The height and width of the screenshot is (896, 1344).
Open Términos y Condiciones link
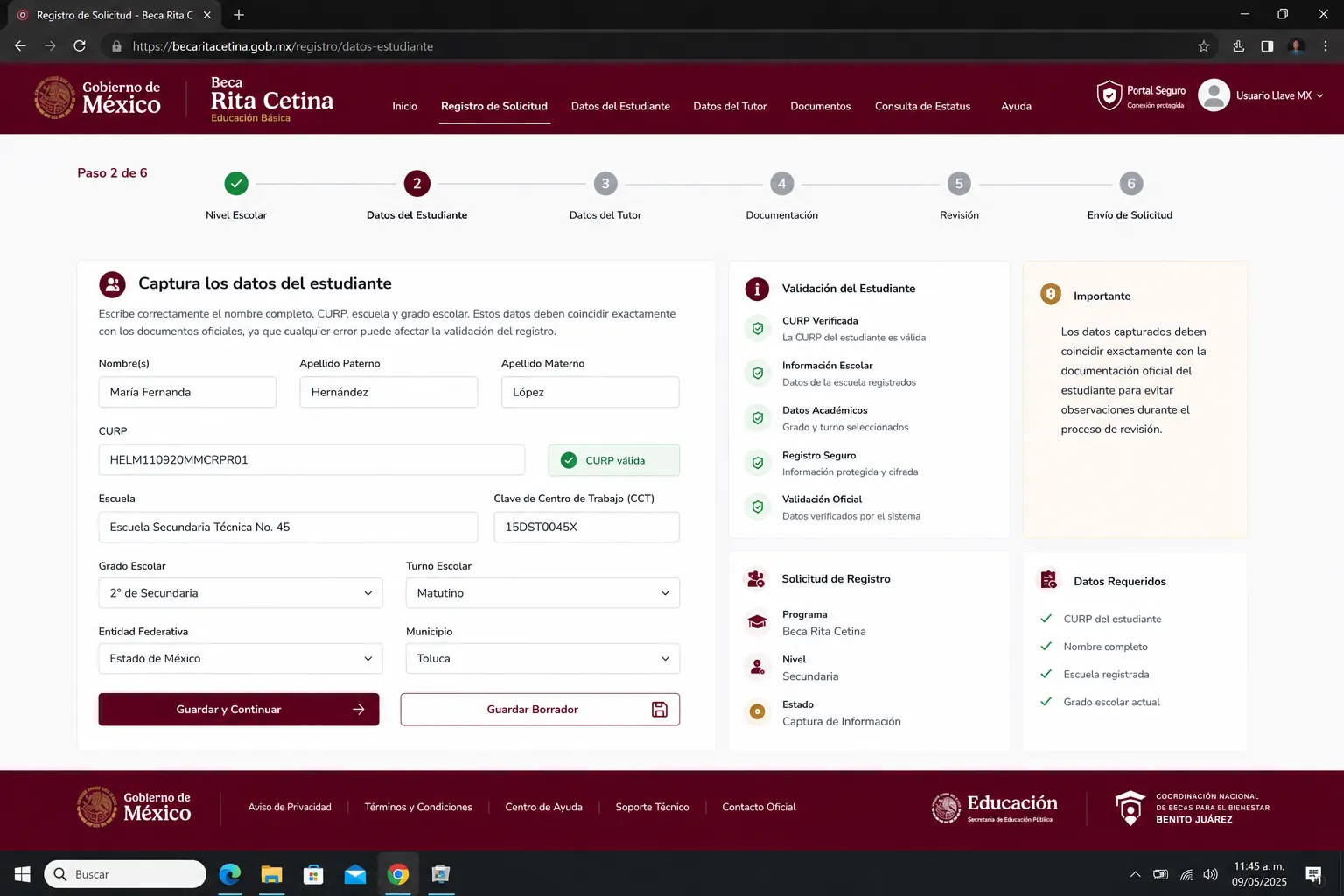418,807
